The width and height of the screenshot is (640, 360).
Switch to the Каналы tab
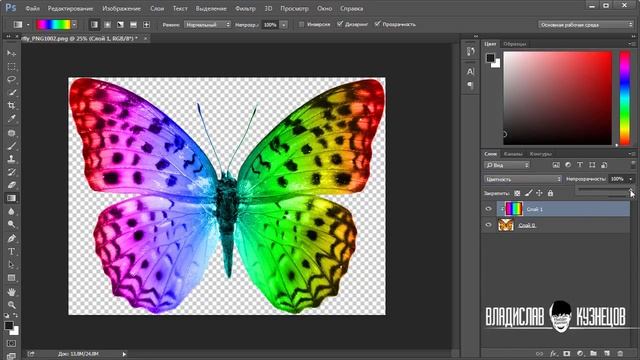[513, 154]
